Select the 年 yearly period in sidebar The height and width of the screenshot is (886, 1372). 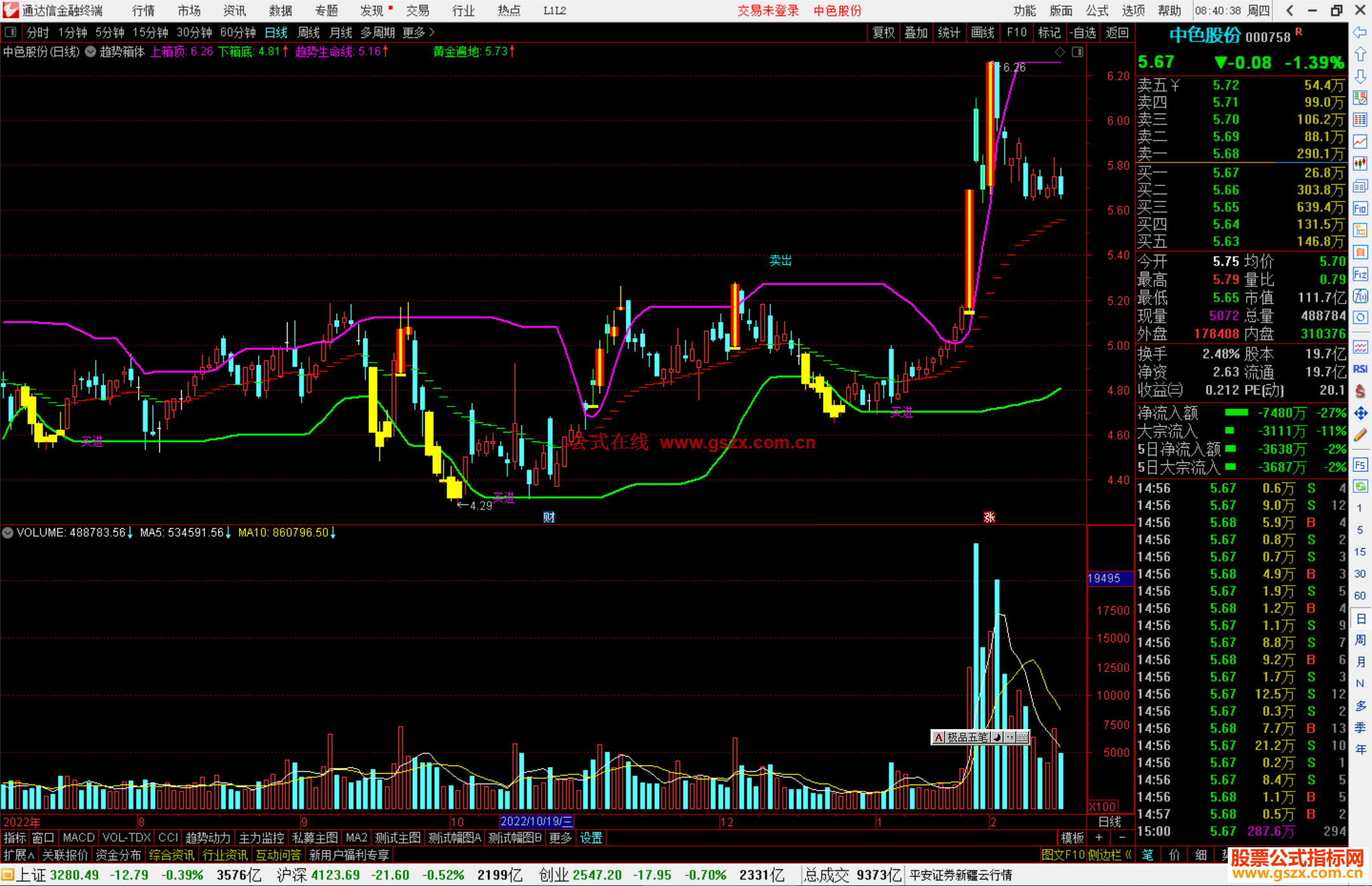[x=1360, y=749]
